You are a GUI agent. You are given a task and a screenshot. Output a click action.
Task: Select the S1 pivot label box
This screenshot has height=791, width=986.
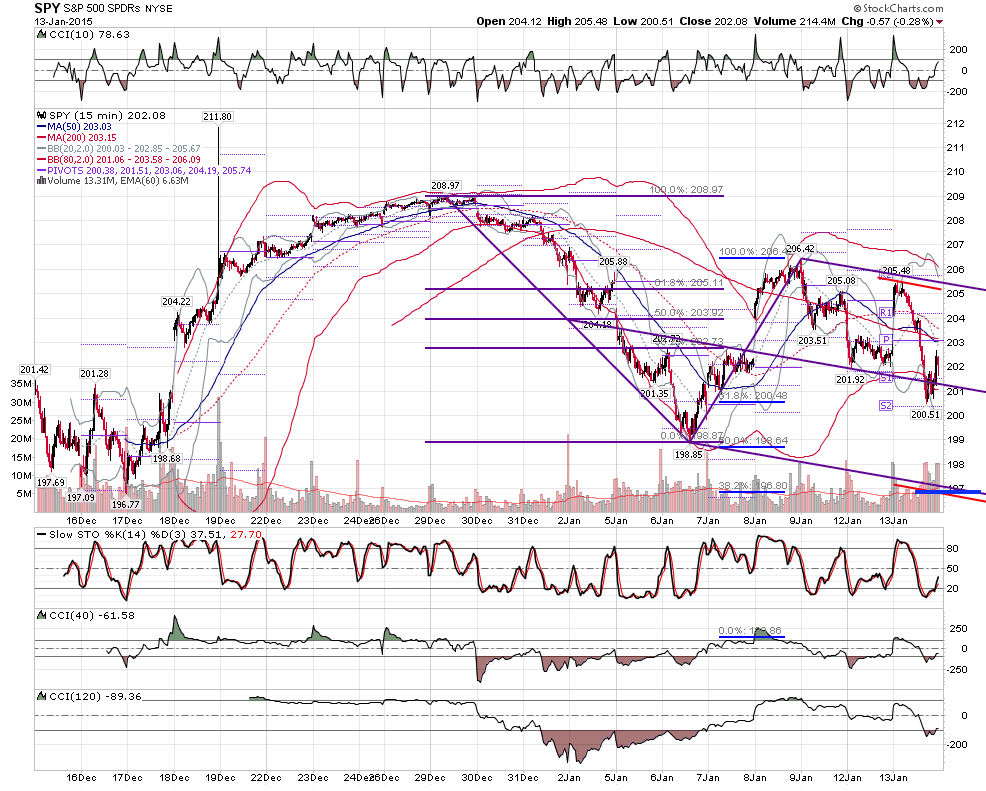885,378
